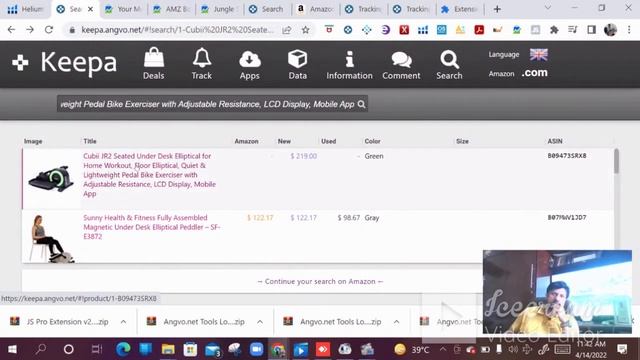
Task: Open the Data cube menu
Action: 298,64
